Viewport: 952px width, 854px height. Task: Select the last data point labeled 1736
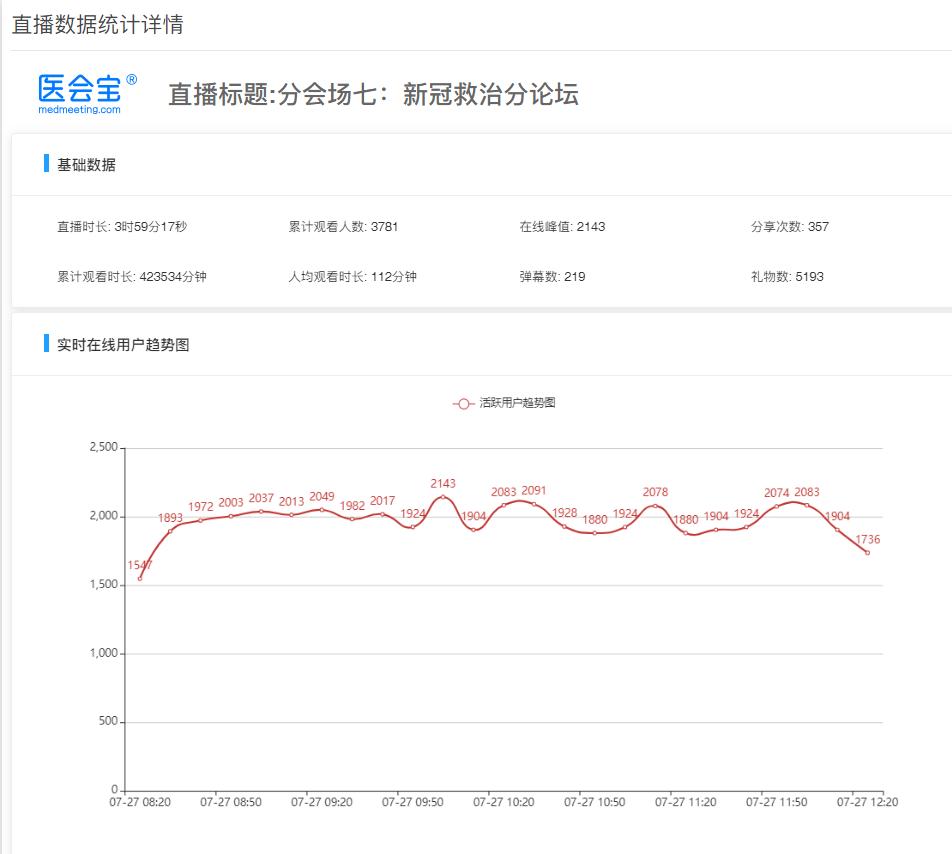coord(867,552)
